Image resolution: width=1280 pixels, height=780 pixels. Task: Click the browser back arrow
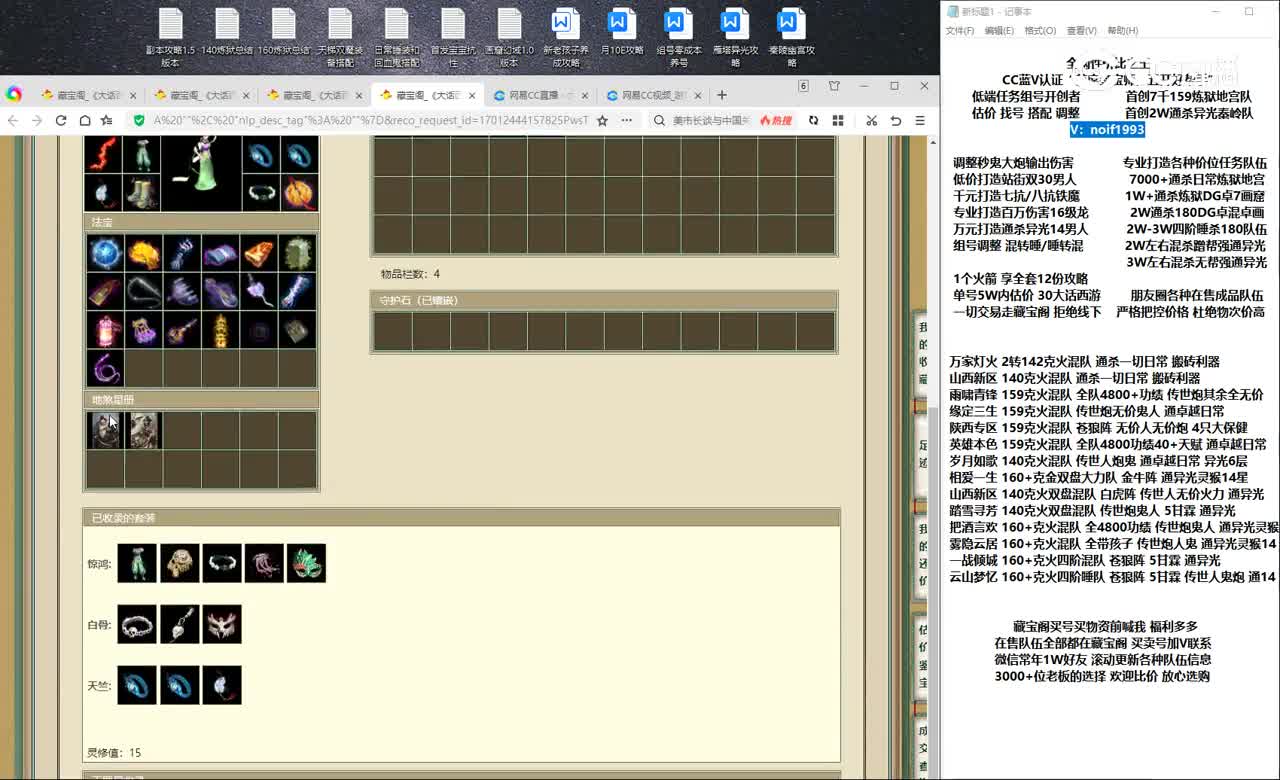pos(14,120)
